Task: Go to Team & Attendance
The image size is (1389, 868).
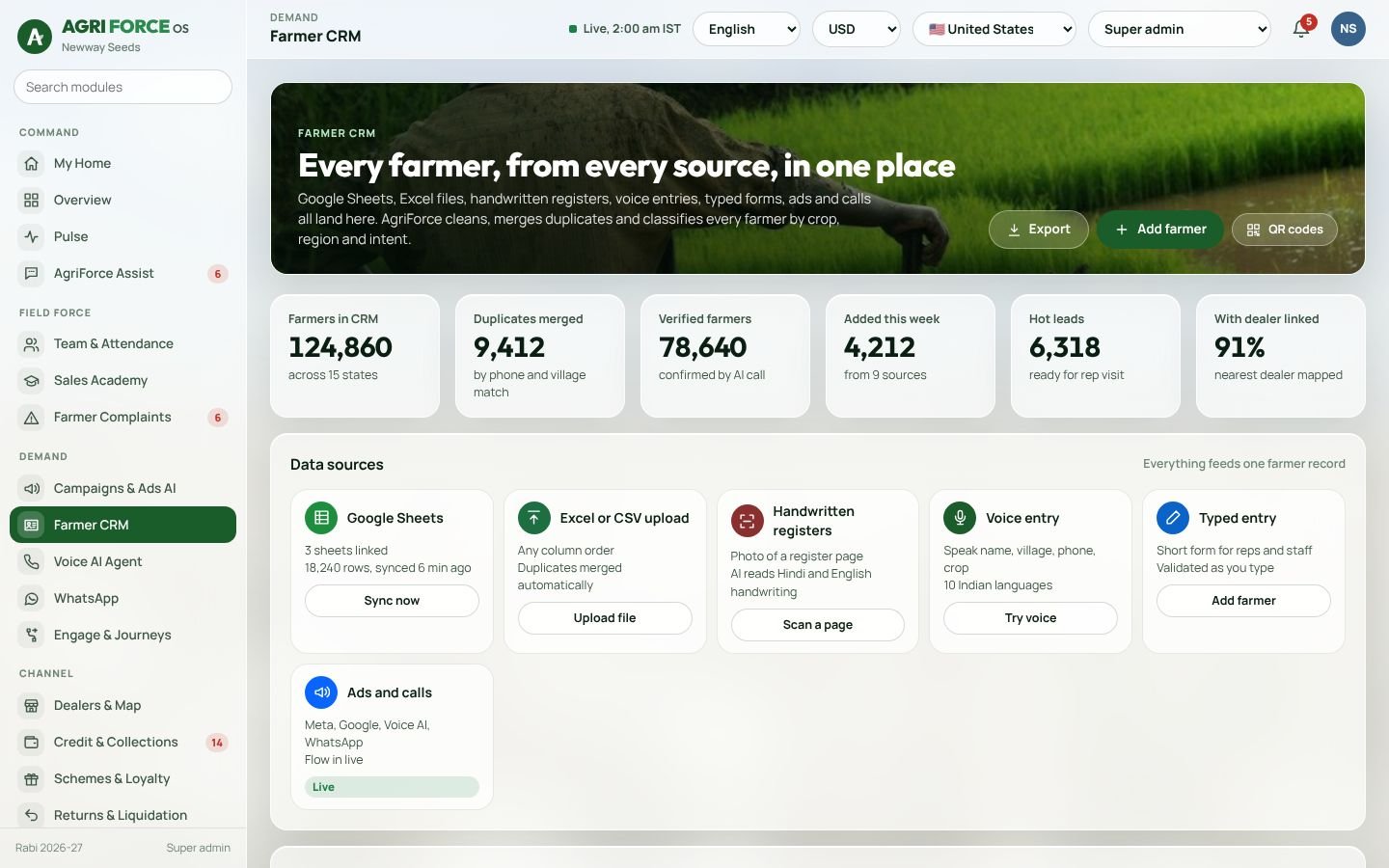Action: (123, 343)
